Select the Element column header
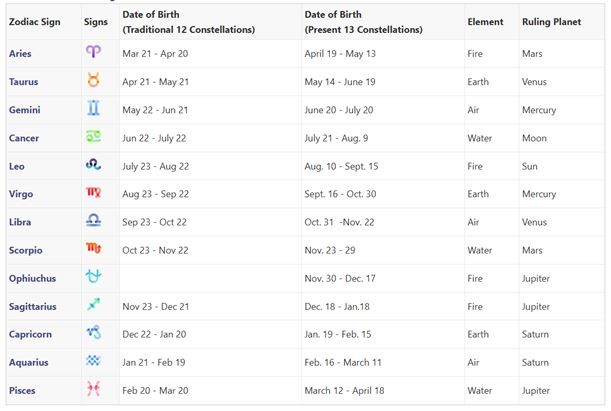 484,21
